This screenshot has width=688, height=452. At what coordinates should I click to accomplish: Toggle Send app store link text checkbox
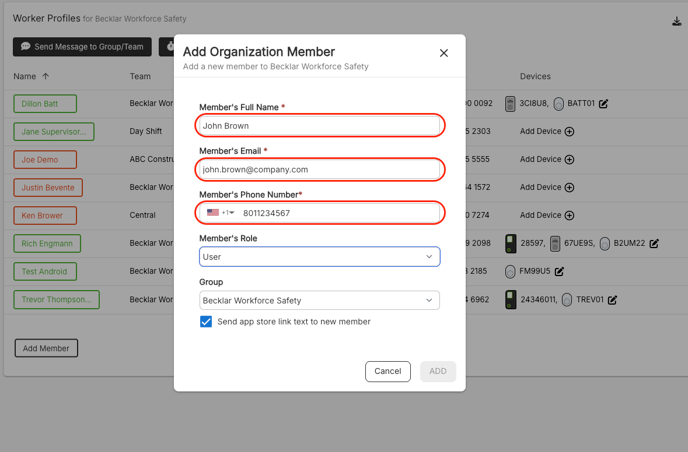[206, 322]
